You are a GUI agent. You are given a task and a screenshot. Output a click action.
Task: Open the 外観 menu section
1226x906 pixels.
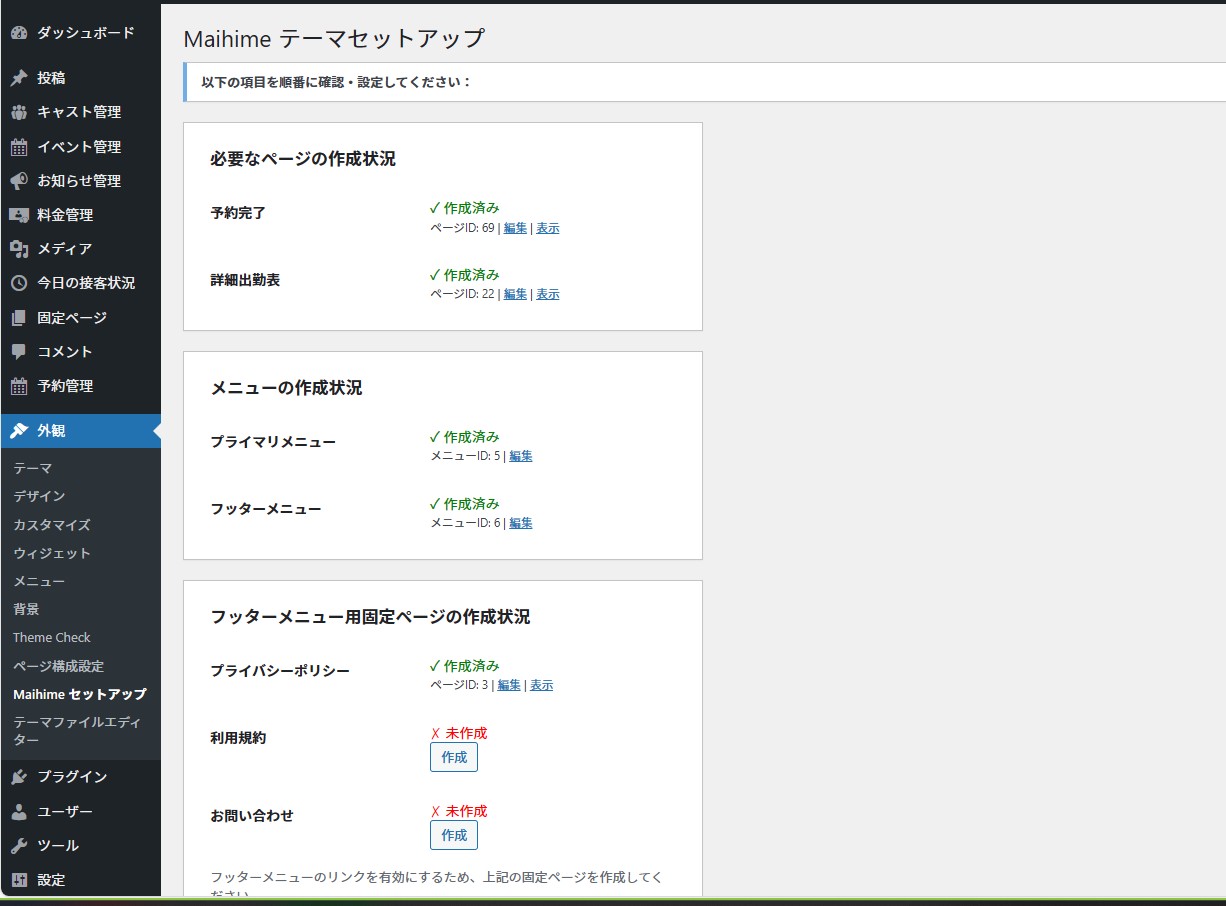coord(51,431)
